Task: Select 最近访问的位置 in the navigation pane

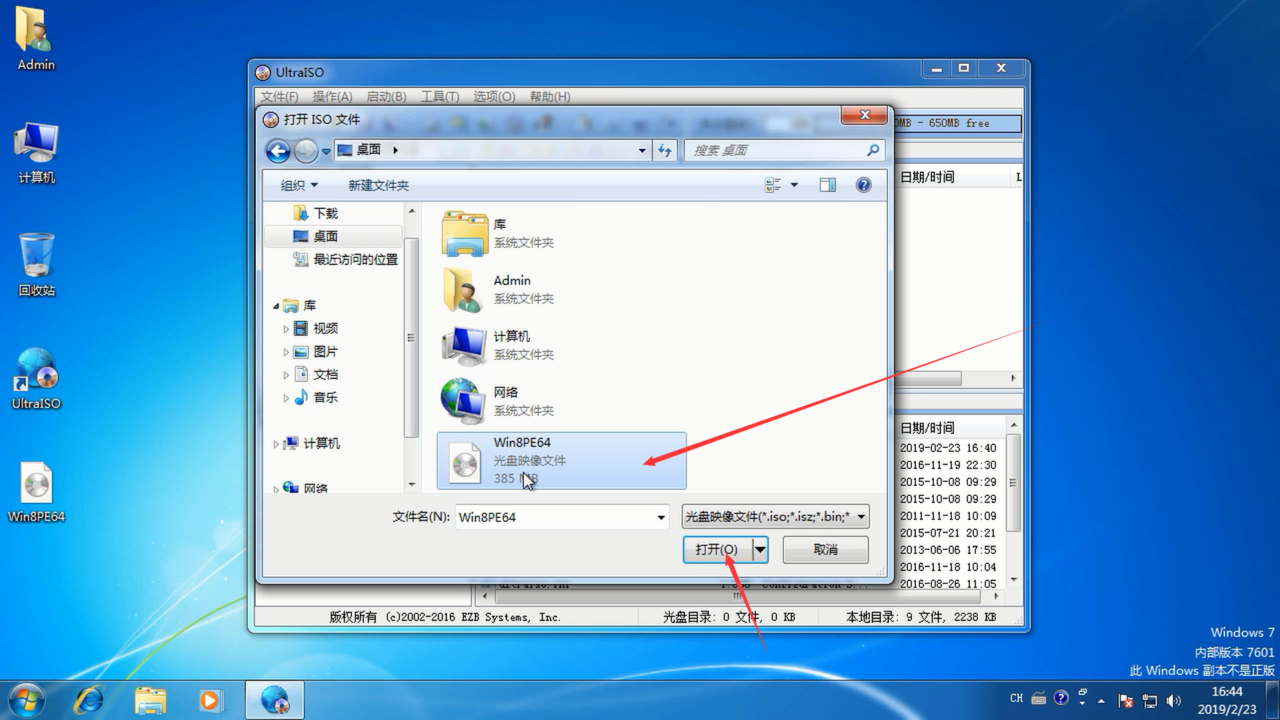Action: [x=346, y=259]
